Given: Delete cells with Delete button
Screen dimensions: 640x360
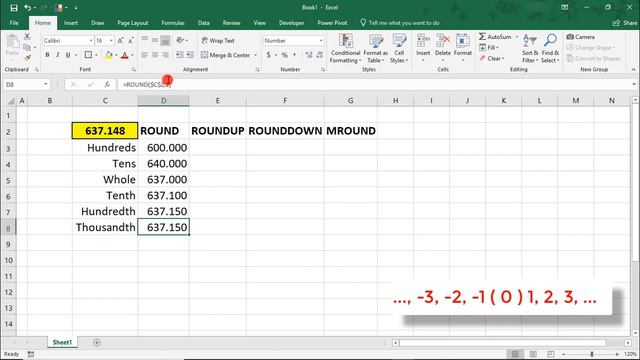Looking at the screenshot, I should point(442,48).
